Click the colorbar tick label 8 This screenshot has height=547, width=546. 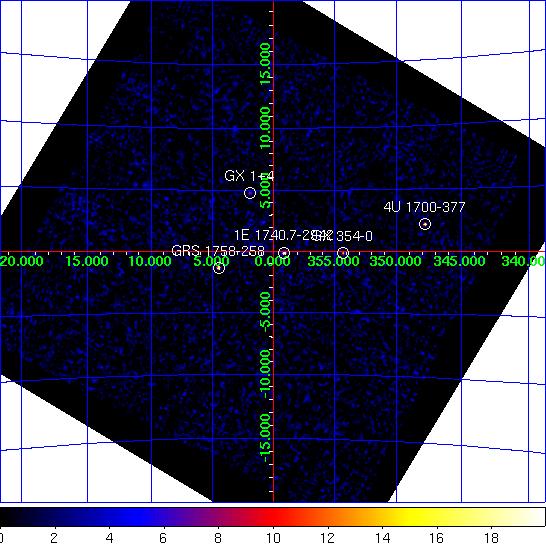coord(218,538)
